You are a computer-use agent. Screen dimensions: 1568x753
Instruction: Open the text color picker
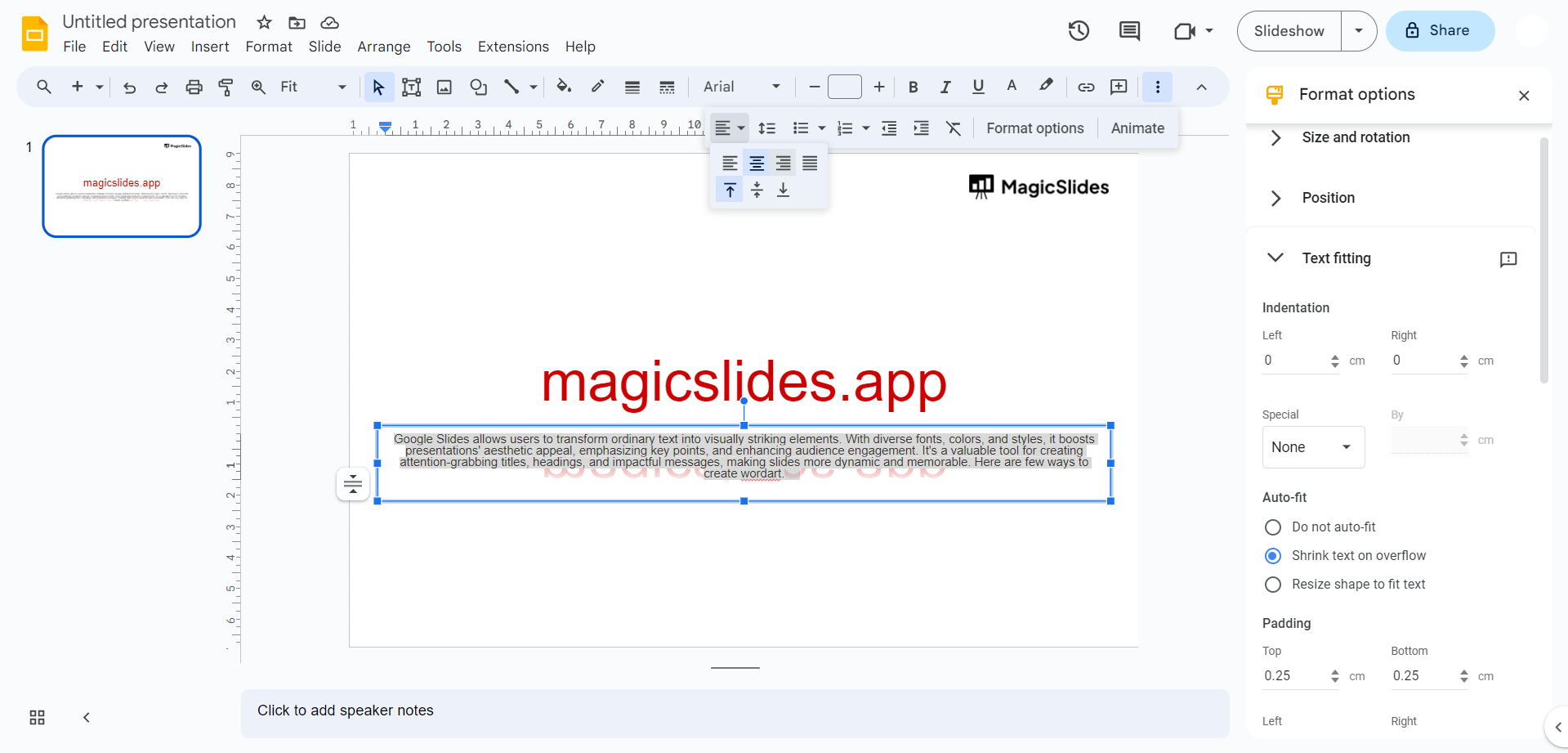[x=1012, y=87]
